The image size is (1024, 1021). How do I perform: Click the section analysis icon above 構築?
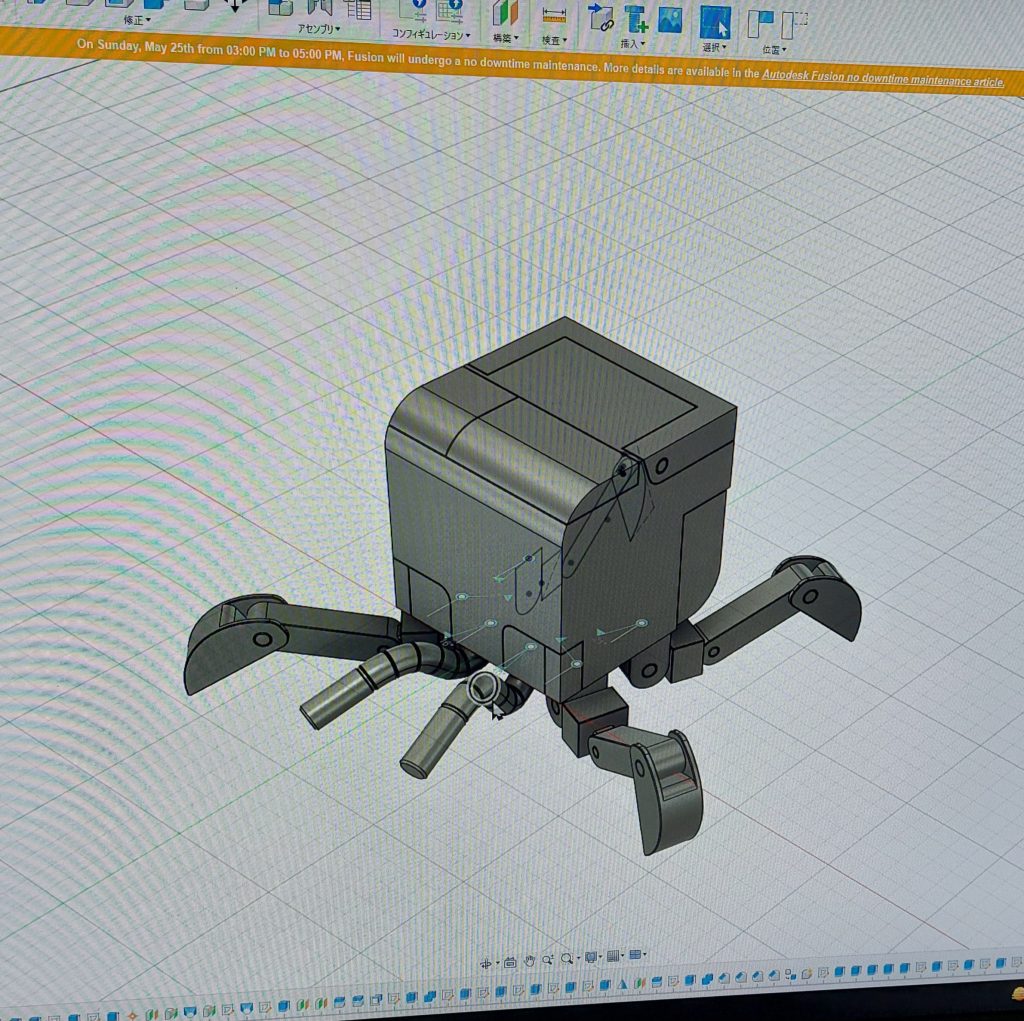(x=506, y=14)
